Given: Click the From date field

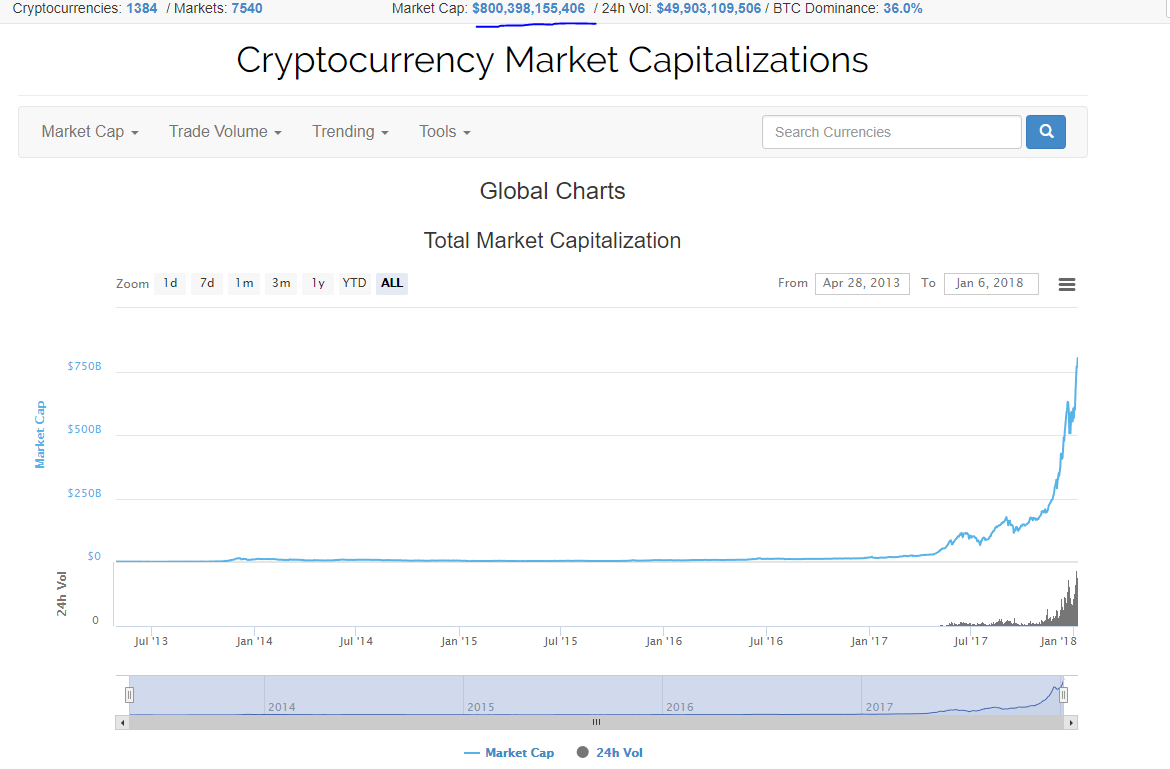Looking at the screenshot, I should click(x=861, y=283).
